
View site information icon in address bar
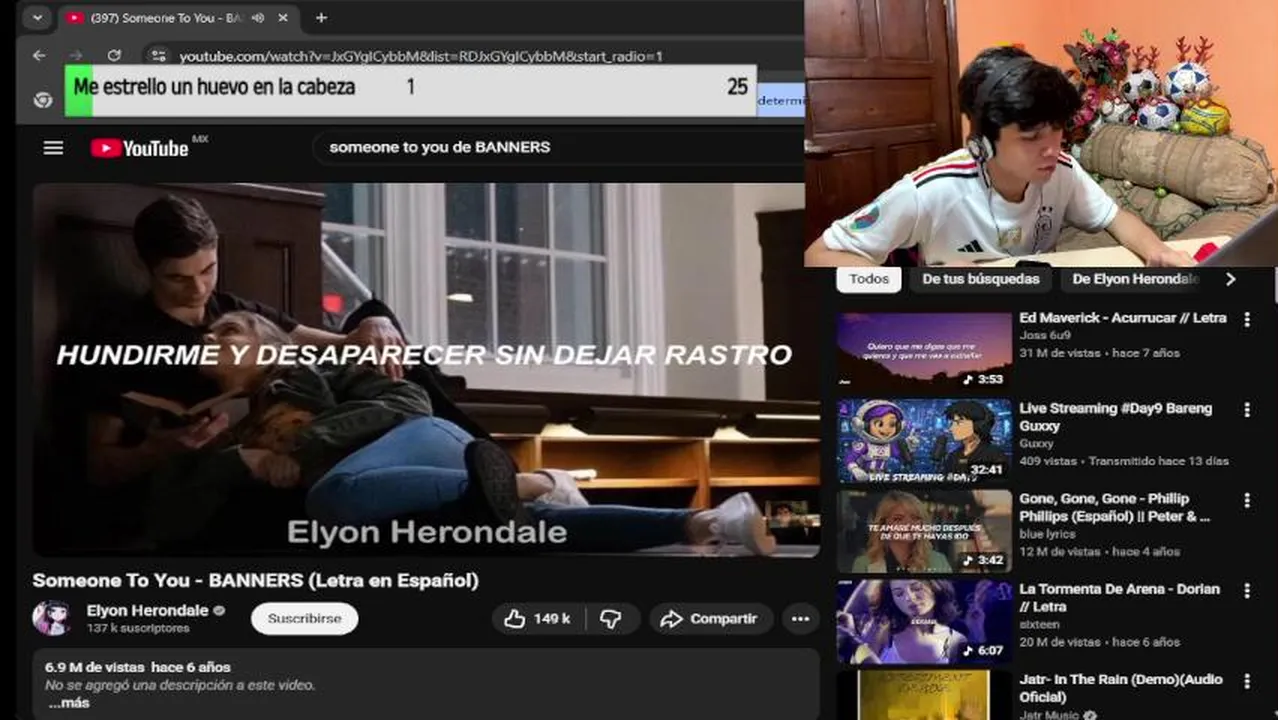(158, 56)
